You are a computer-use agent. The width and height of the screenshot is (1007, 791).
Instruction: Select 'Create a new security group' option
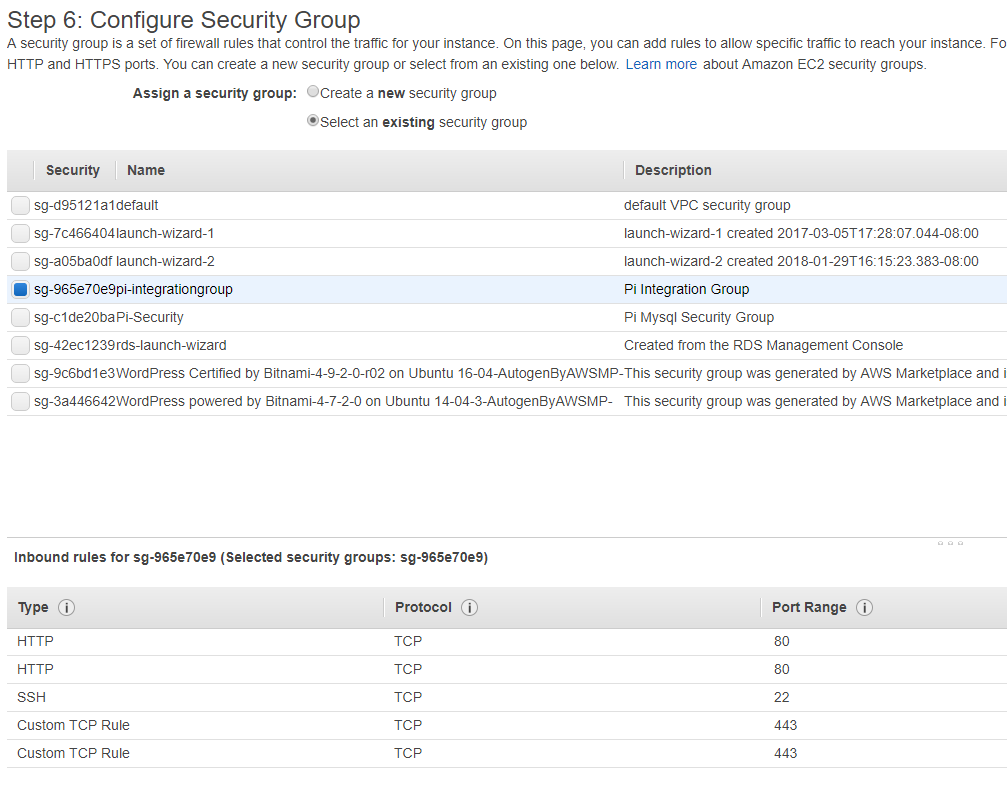pyautogui.click(x=314, y=92)
